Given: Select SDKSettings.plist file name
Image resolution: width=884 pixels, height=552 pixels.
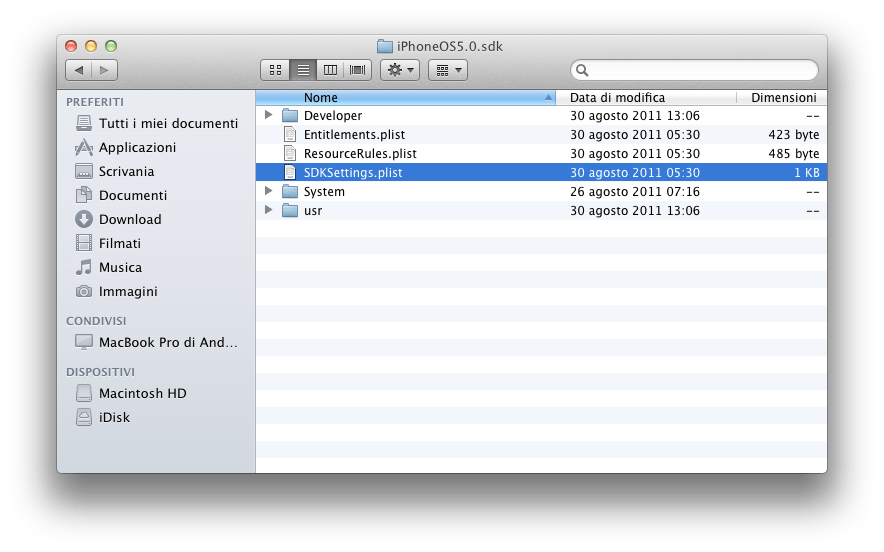Looking at the screenshot, I should click(353, 173).
